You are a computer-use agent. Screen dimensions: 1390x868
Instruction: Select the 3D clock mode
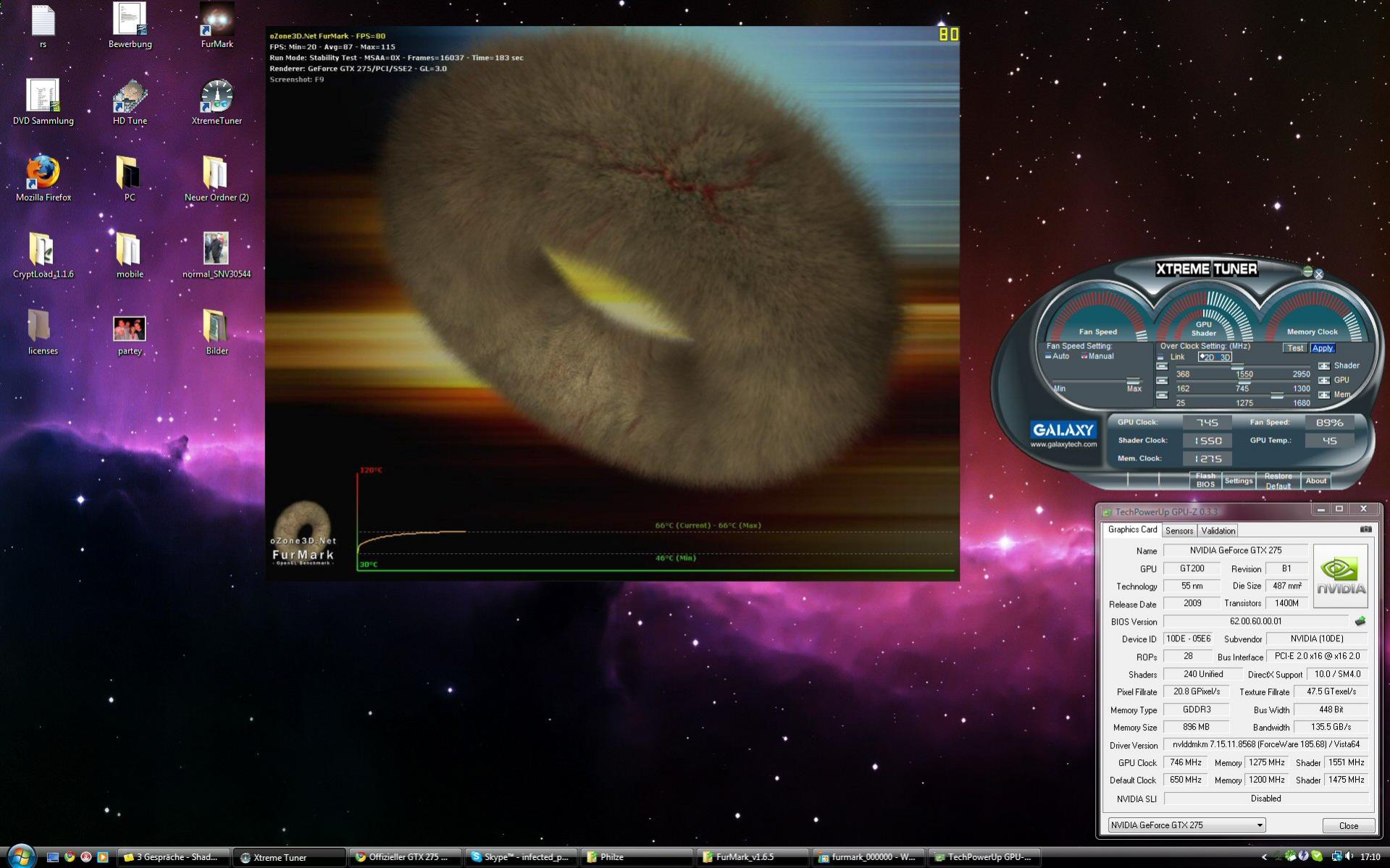point(1223,357)
